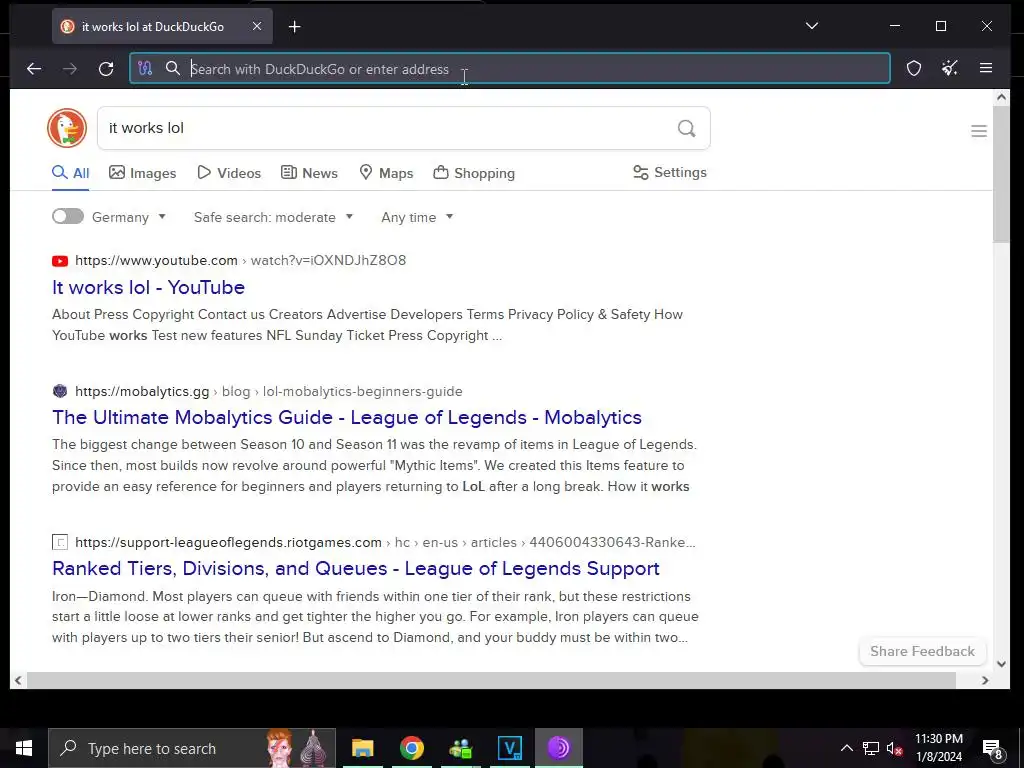Click the muted volume tray icon
The height and width of the screenshot is (768, 1024).
[x=894, y=748]
